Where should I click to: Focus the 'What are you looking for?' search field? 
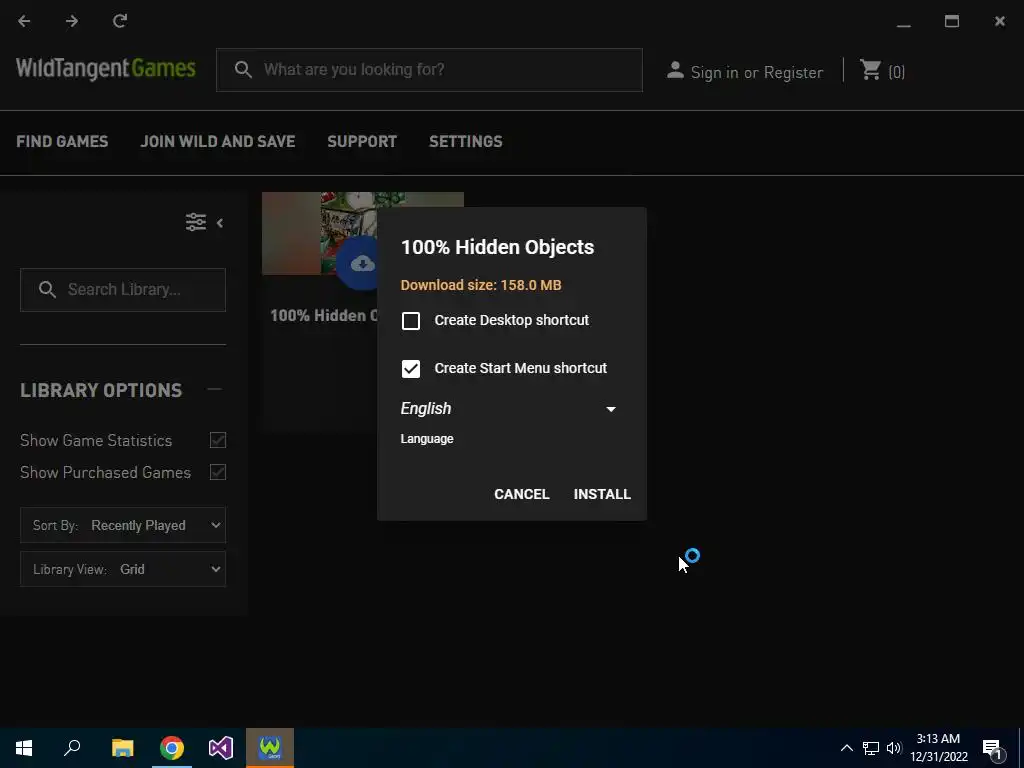coord(429,70)
